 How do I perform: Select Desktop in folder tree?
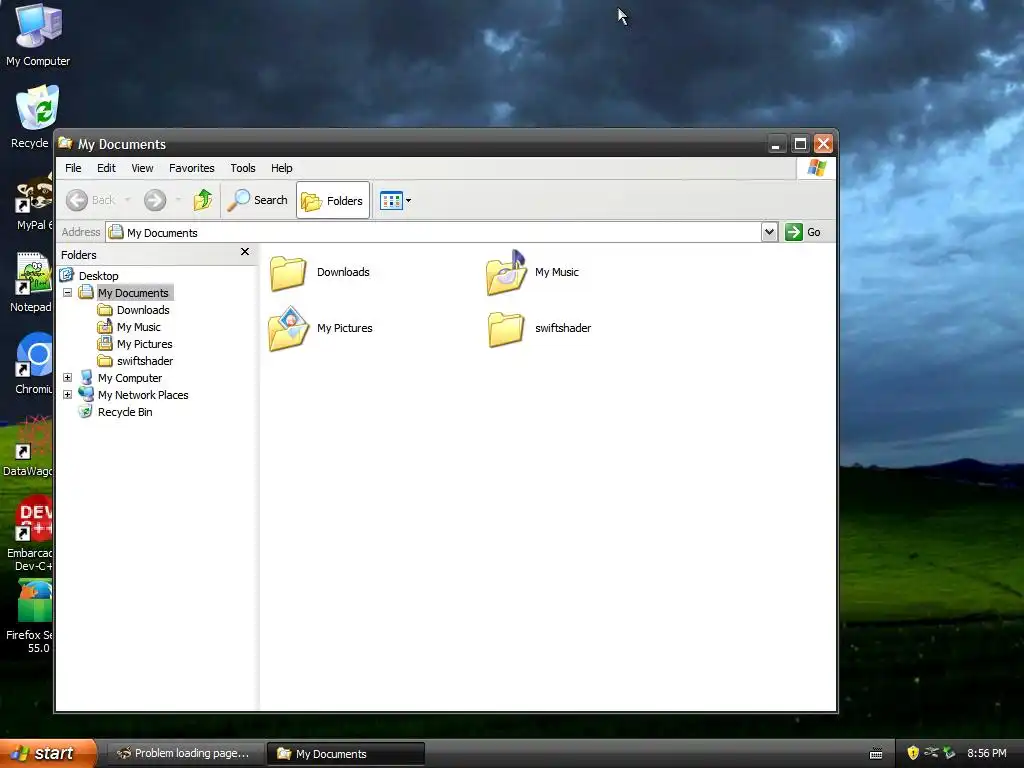coord(99,276)
